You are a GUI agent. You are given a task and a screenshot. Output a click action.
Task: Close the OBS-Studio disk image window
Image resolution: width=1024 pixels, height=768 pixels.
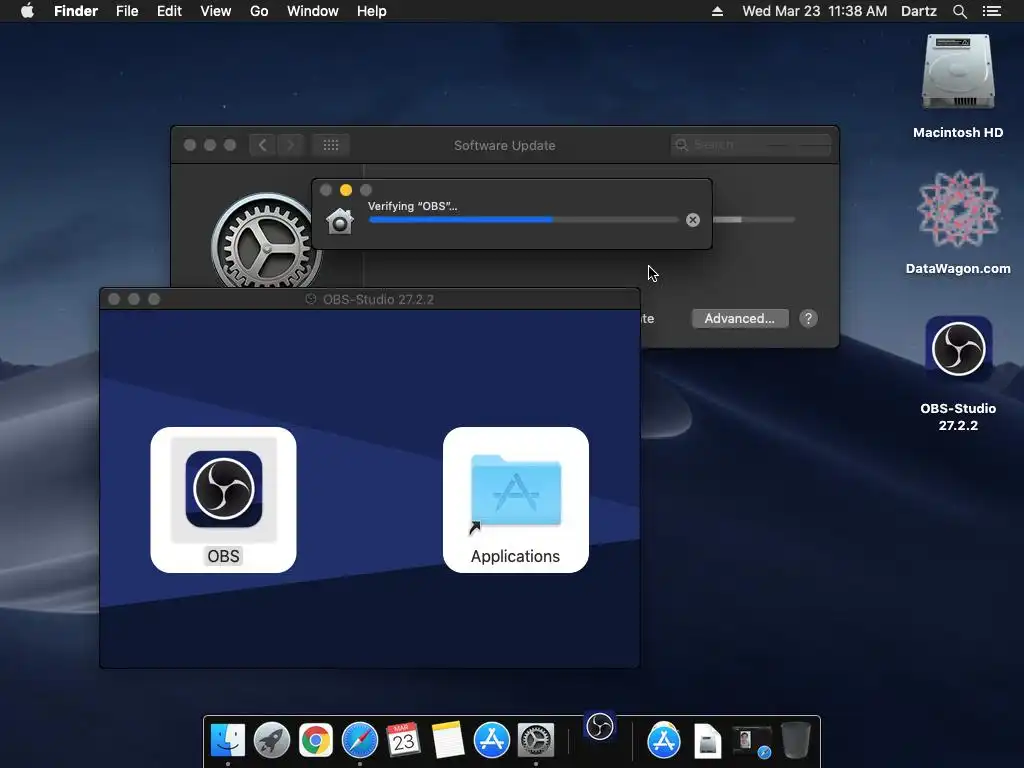click(114, 299)
